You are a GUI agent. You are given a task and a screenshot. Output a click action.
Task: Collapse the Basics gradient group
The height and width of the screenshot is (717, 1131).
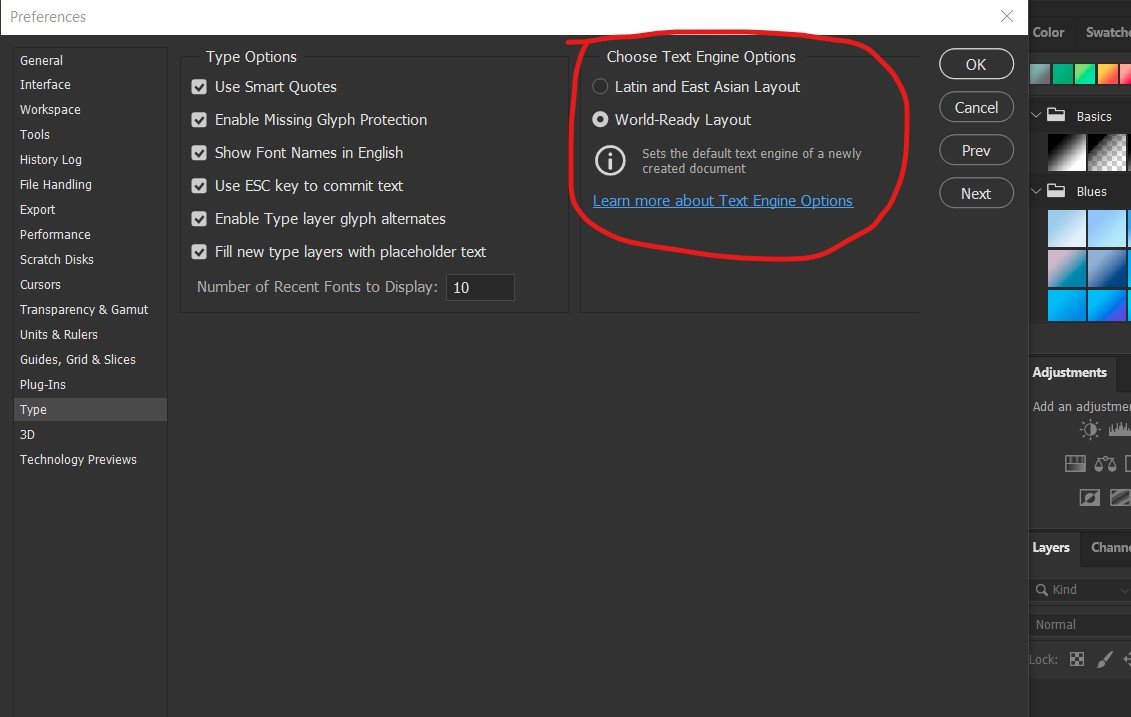pos(1037,115)
